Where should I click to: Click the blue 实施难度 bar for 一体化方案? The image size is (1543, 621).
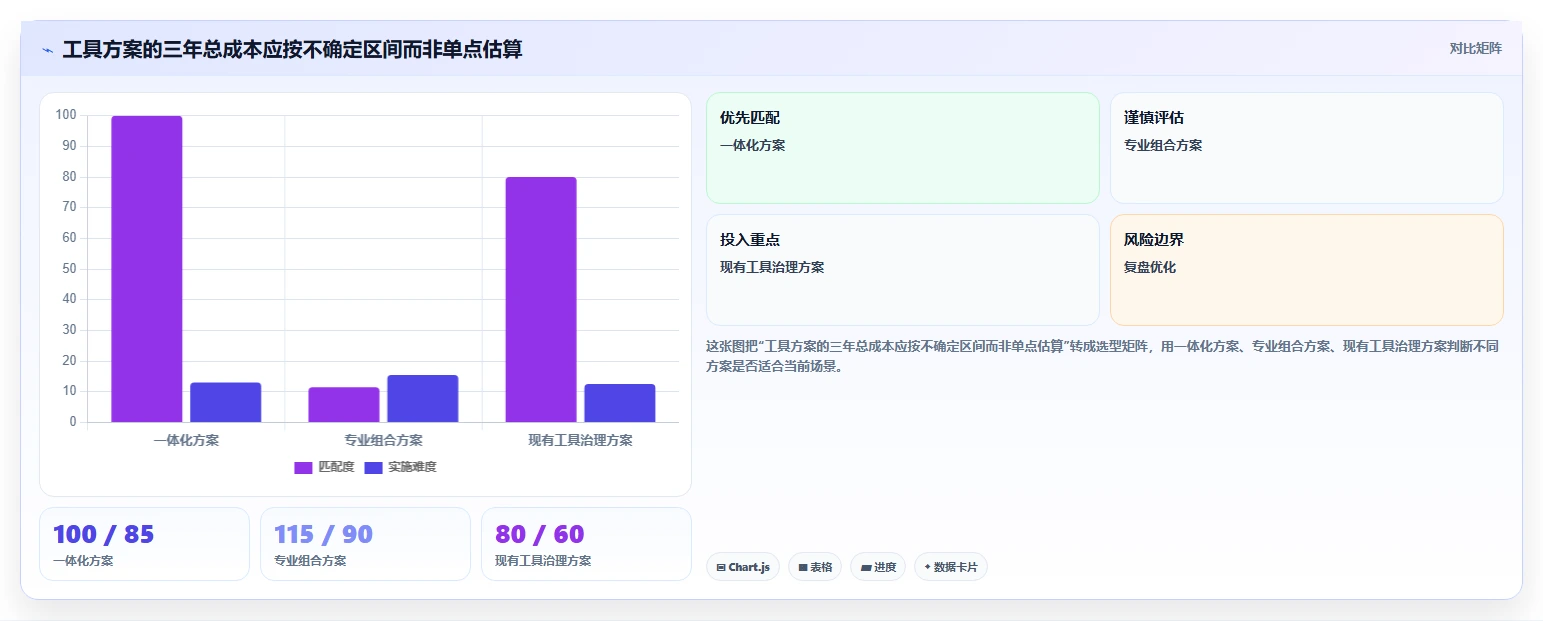point(225,402)
